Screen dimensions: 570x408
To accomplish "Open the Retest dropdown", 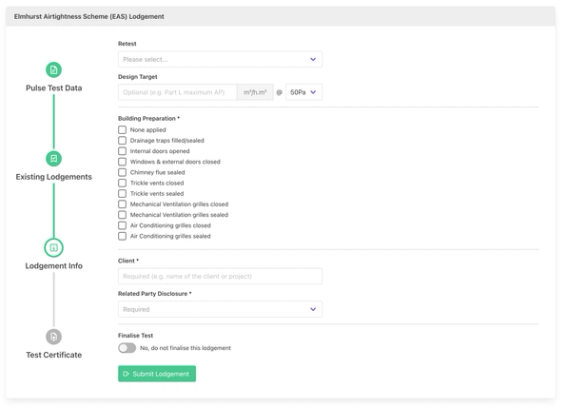I will pyautogui.click(x=220, y=59).
